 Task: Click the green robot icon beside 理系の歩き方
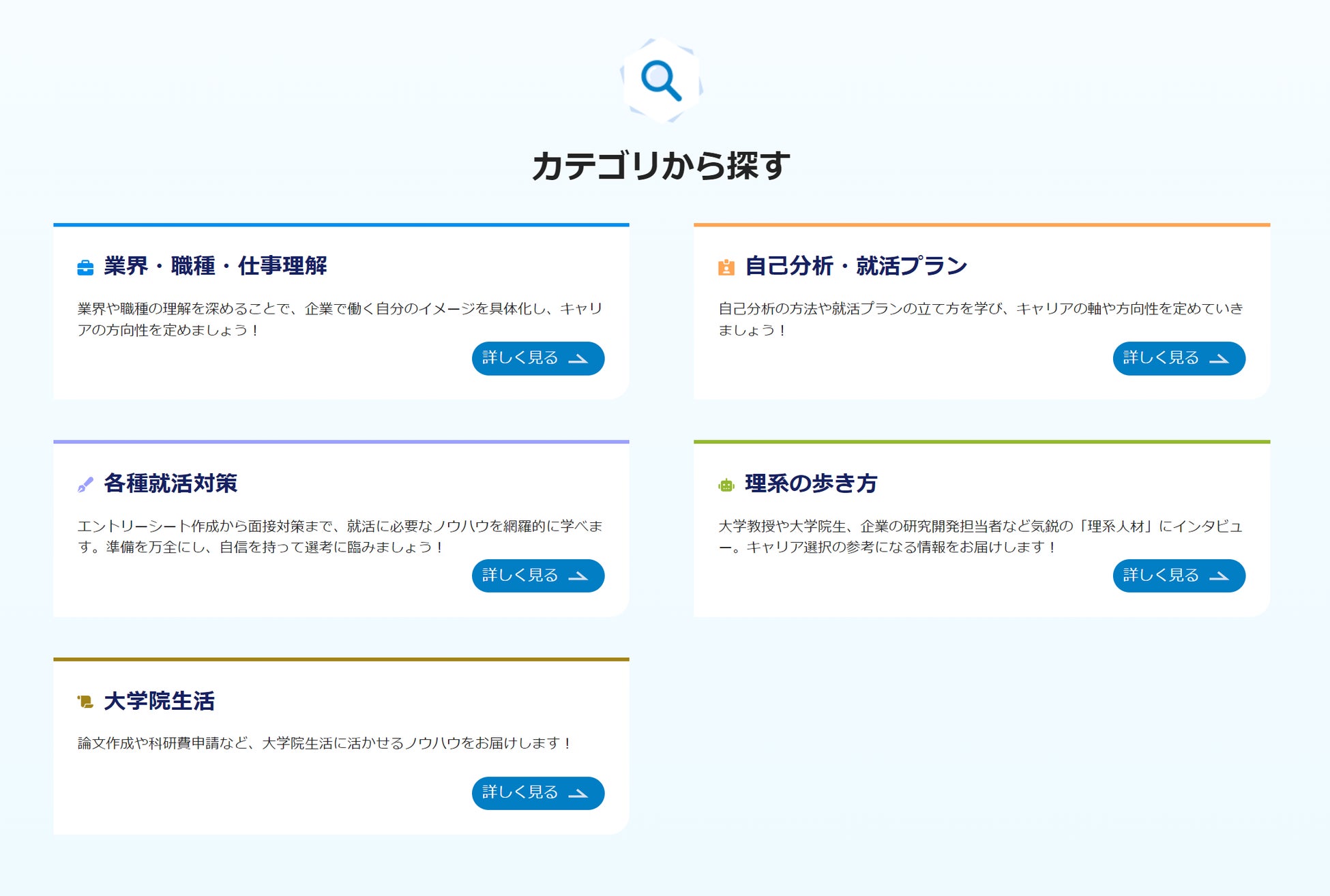(726, 485)
